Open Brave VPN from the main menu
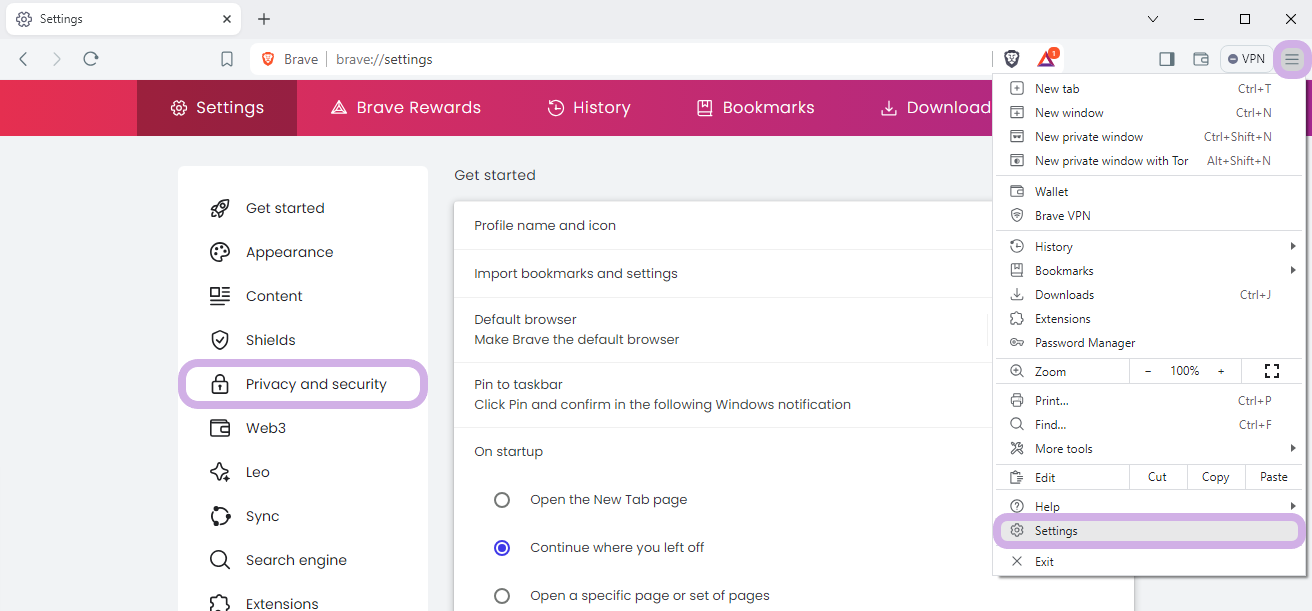Screen dimensions: 1312x611 1149,216
